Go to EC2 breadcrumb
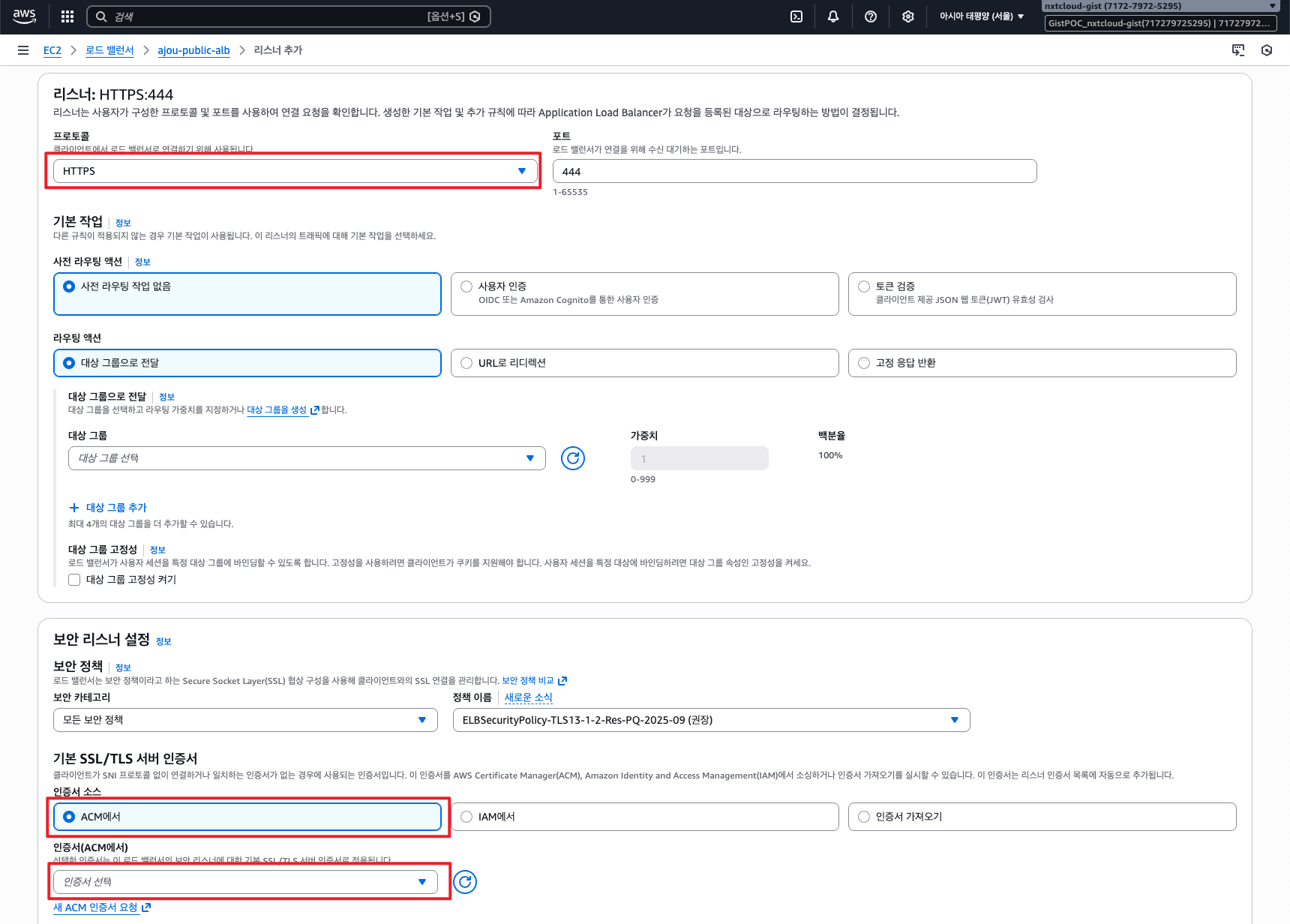The height and width of the screenshot is (924, 1290). click(52, 50)
